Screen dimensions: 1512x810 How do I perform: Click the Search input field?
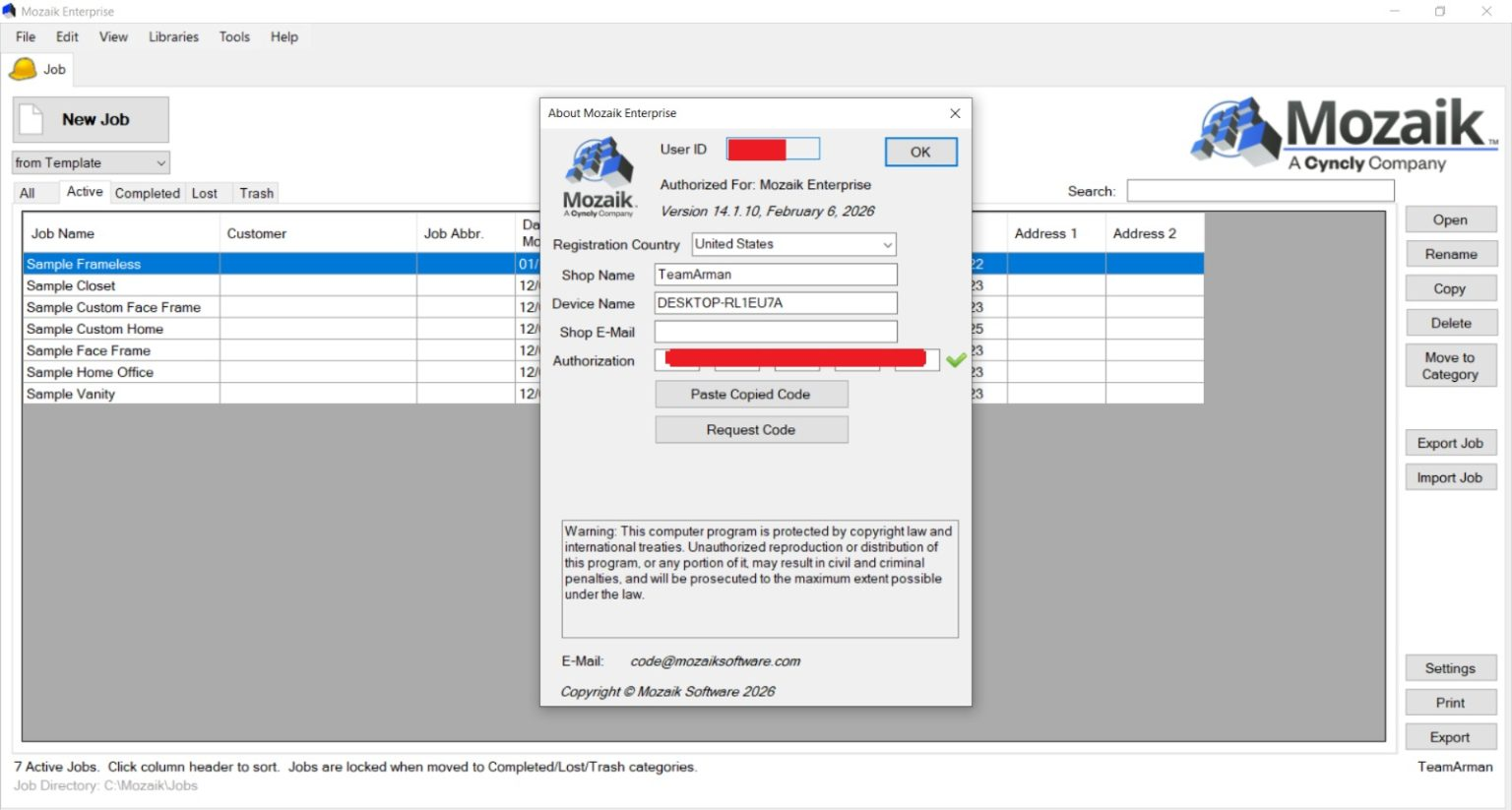point(1260,191)
